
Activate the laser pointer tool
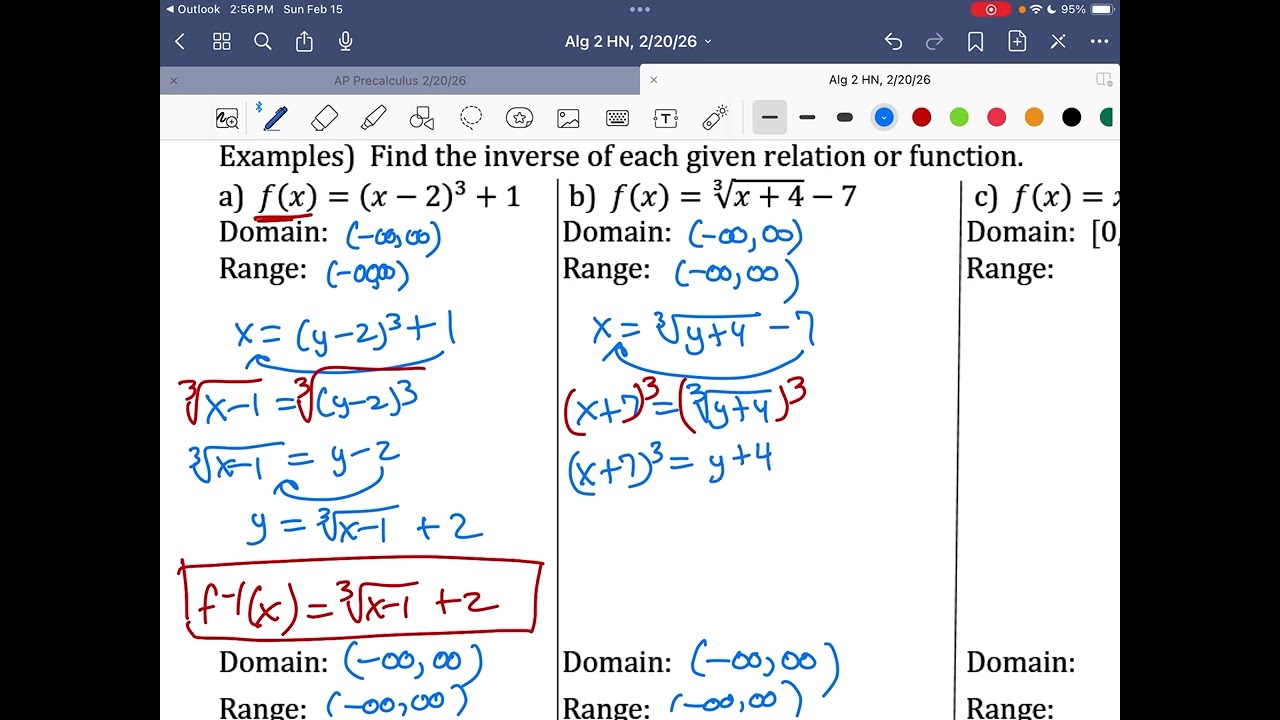(714, 118)
